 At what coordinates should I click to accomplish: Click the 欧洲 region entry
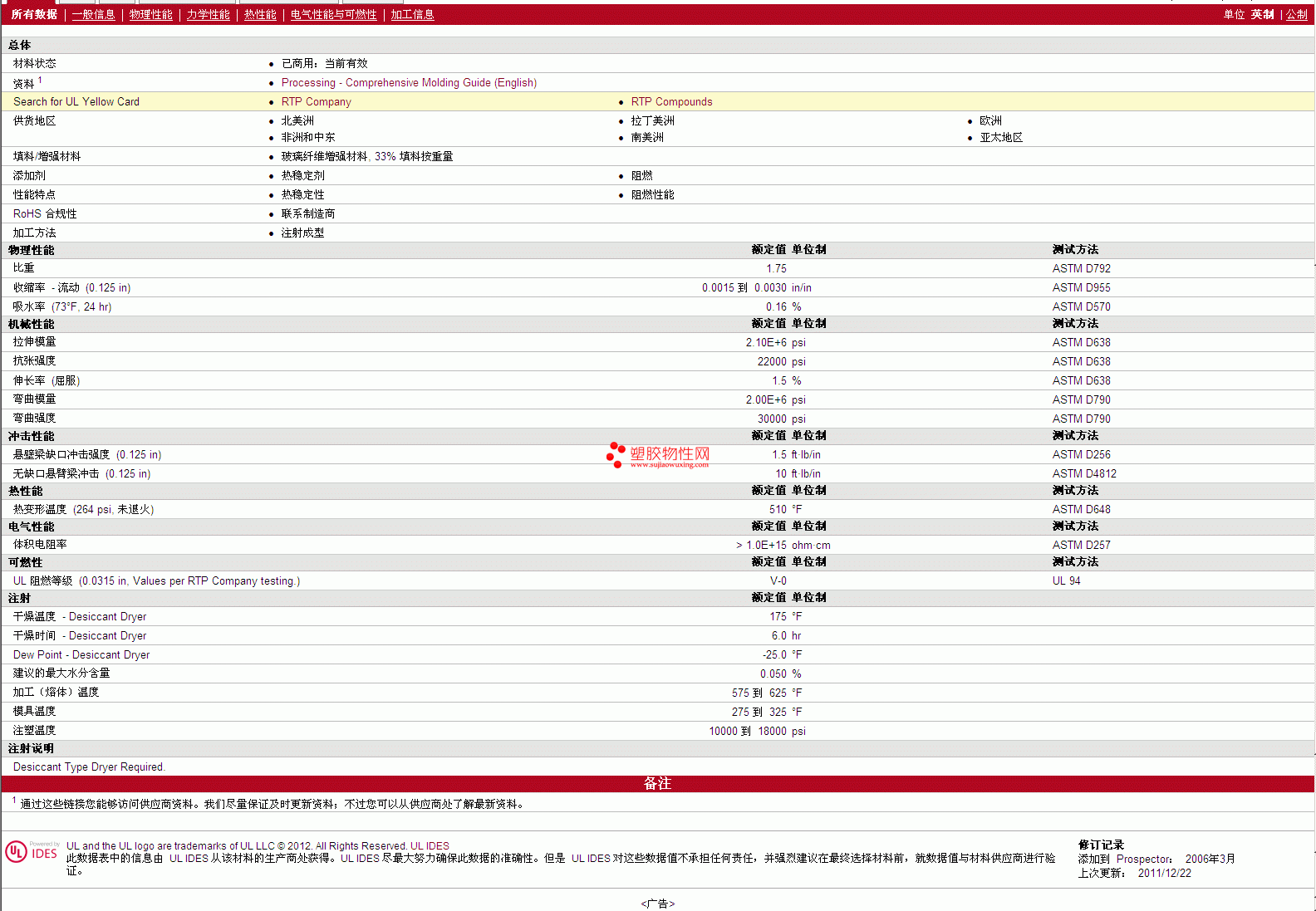click(x=990, y=121)
